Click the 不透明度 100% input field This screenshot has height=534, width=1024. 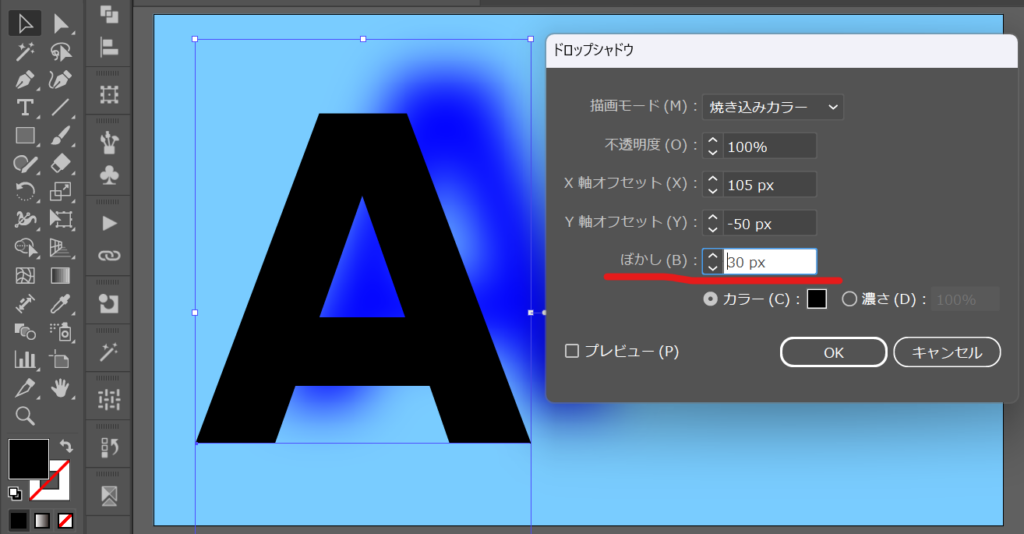770,146
